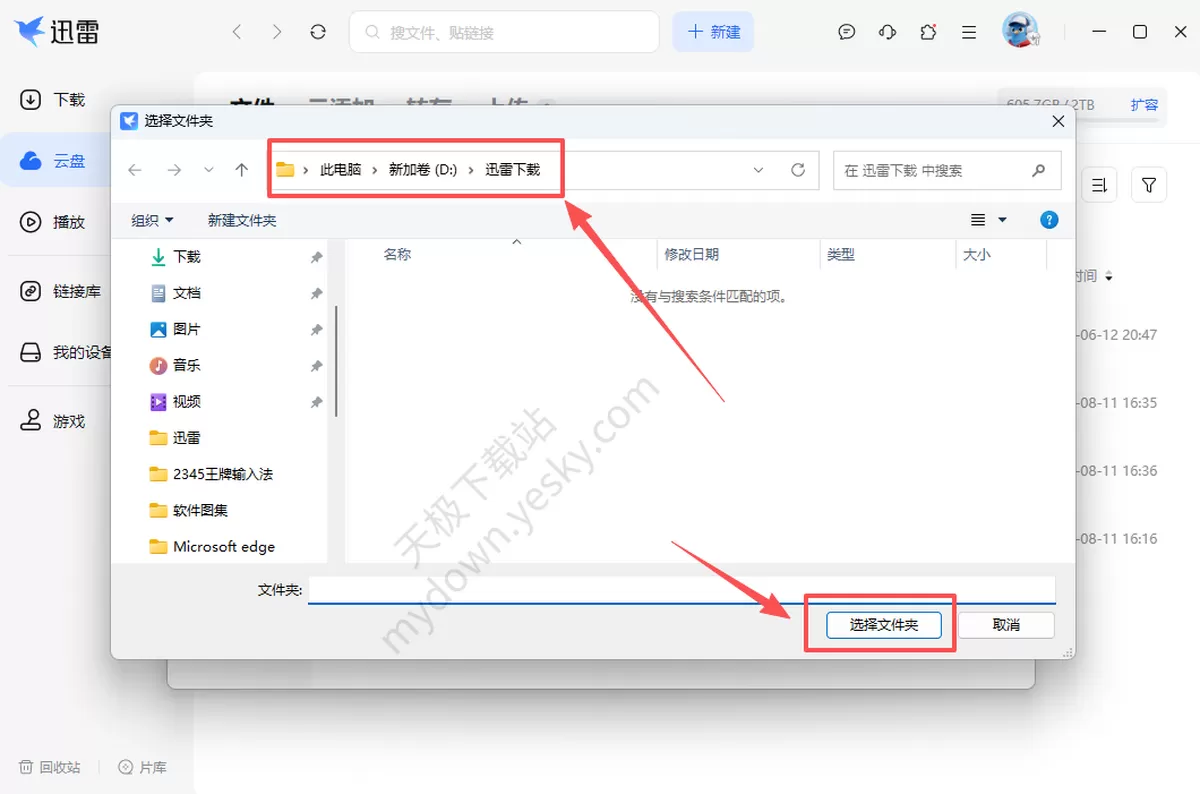Click the magnifier icon in the dialog search
This screenshot has width=1200, height=794.
click(x=1040, y=170)
